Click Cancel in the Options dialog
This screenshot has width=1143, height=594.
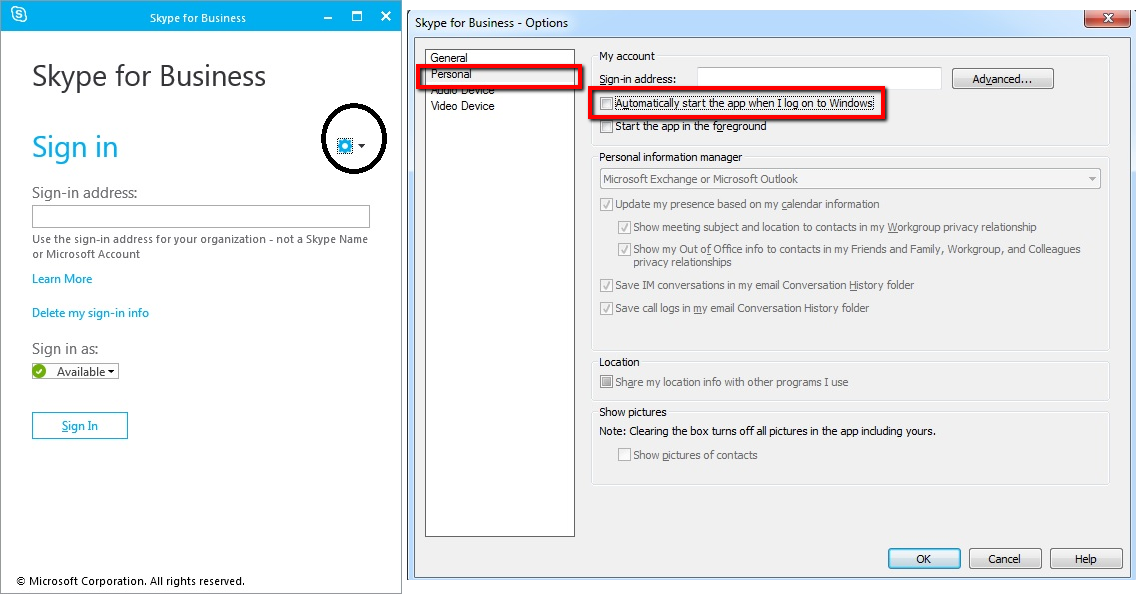pyautogui.click(x=1004, y=559)
